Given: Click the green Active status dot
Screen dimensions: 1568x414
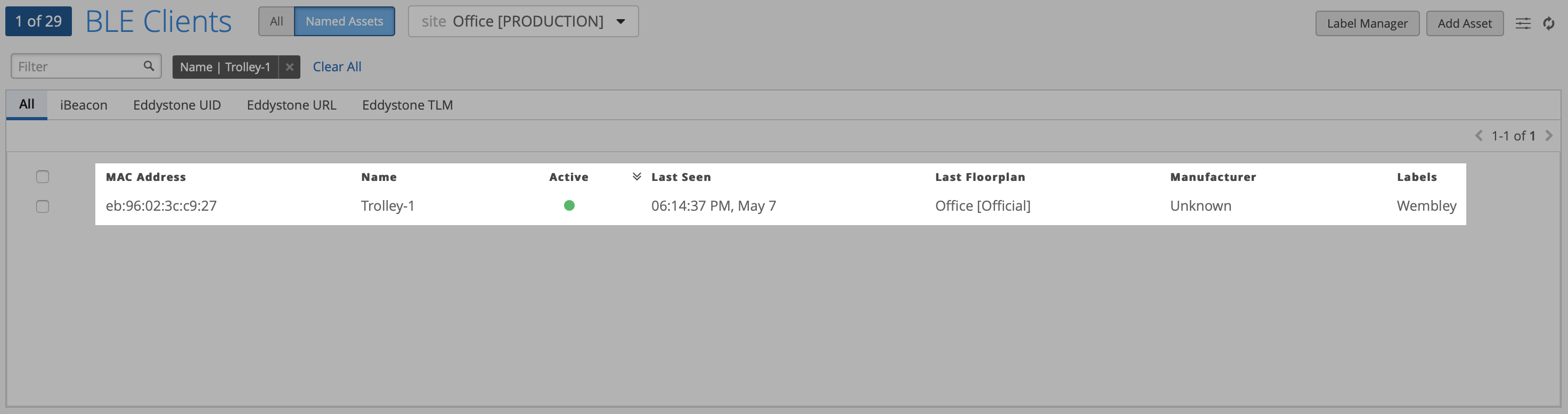Looking at the screenshot, I should tap(569, 205).
